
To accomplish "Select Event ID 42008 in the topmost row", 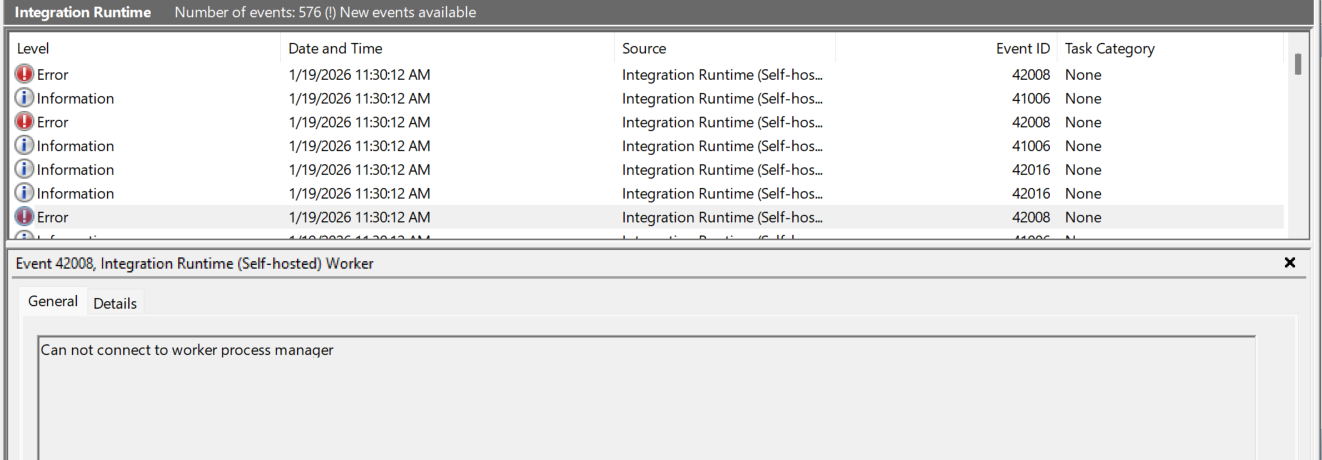I will tap(1031, 74).
